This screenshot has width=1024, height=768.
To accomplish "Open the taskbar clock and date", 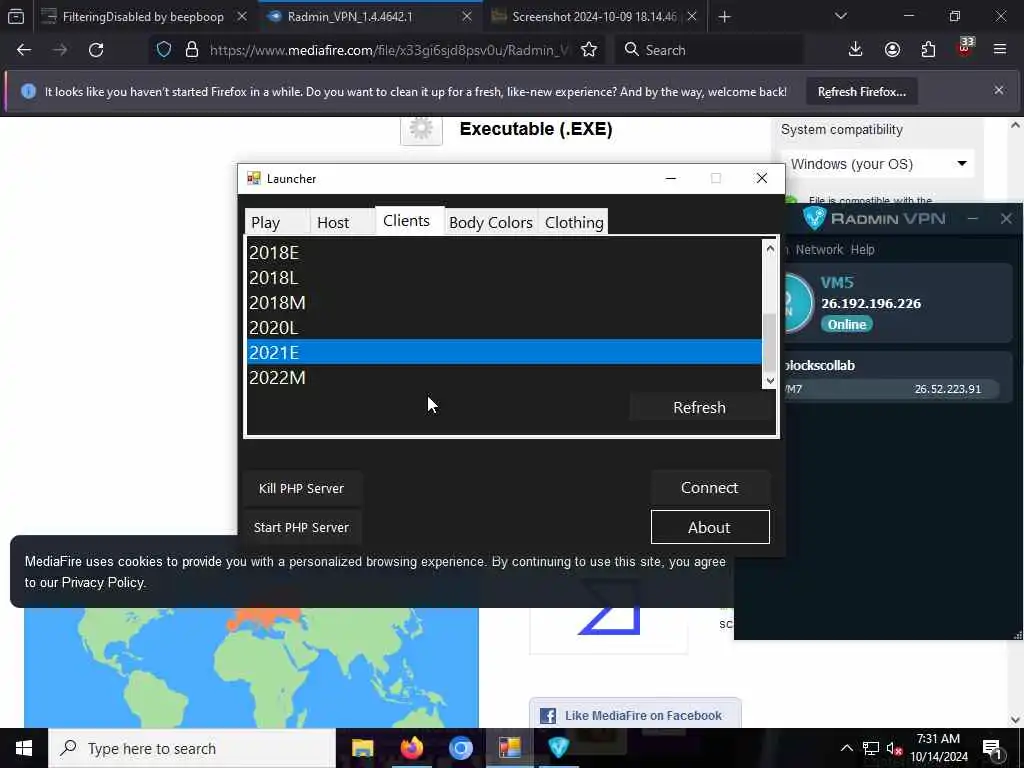I will point(938,748).
